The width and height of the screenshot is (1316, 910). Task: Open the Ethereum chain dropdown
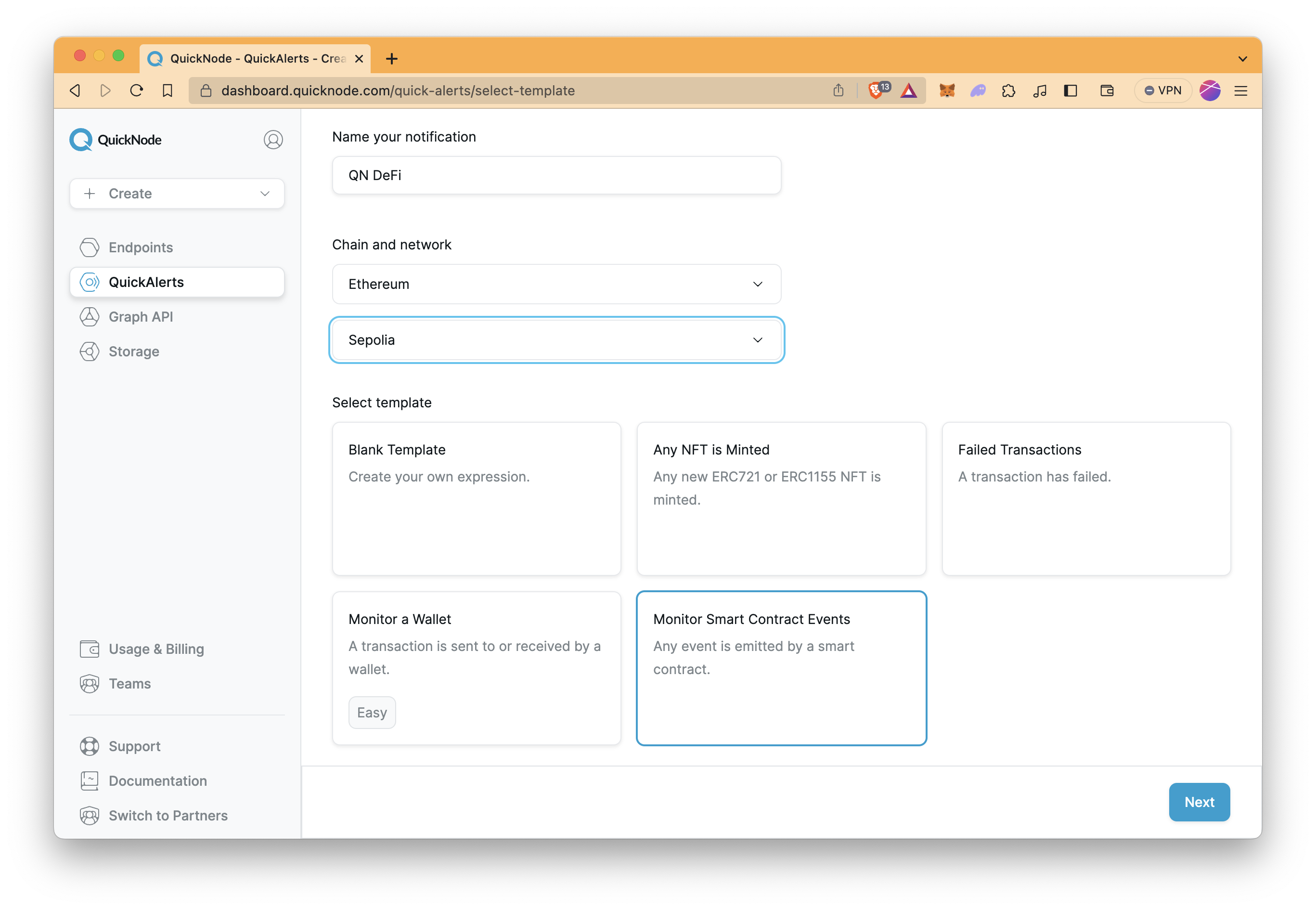[x=556, y=284]
